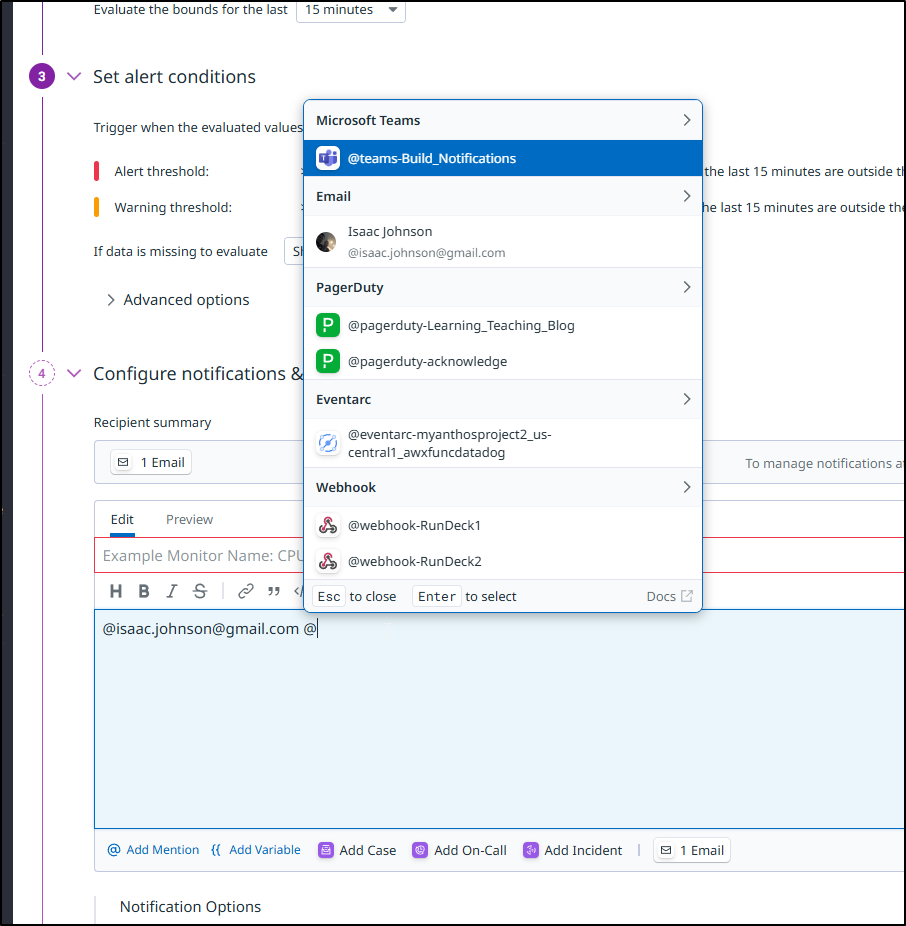
Task: Select @pagerduty-Learning_Teaching_Blog mention
Action: [x=503, y=325]
